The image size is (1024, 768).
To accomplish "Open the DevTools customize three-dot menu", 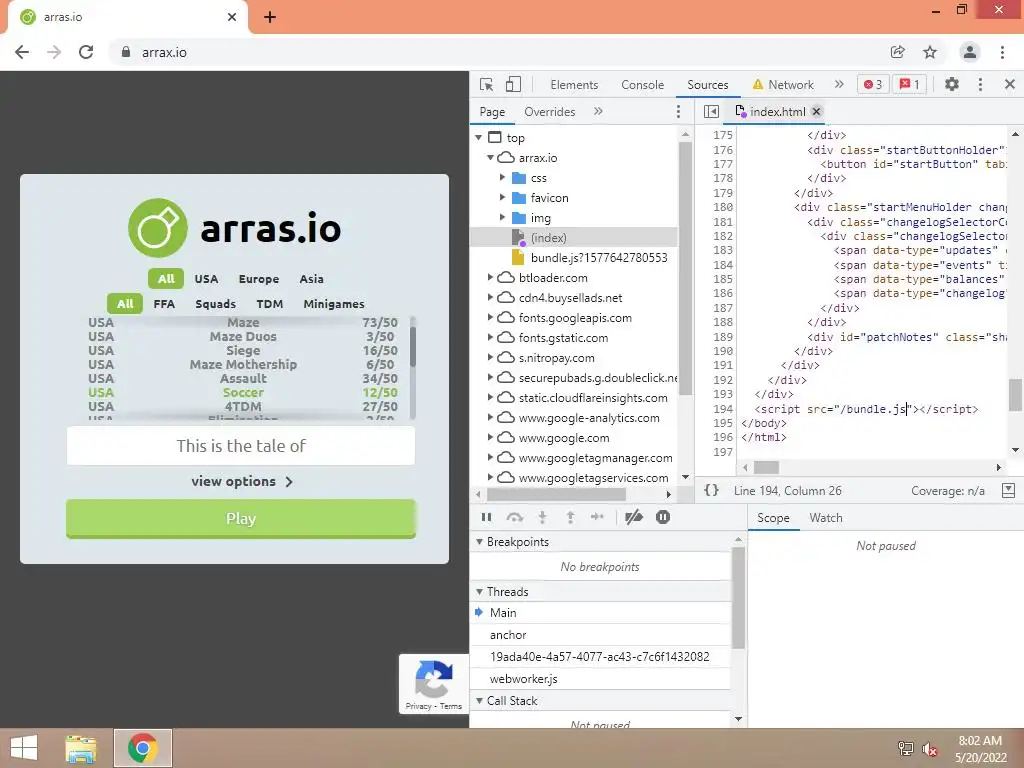I will pos(980,84).
